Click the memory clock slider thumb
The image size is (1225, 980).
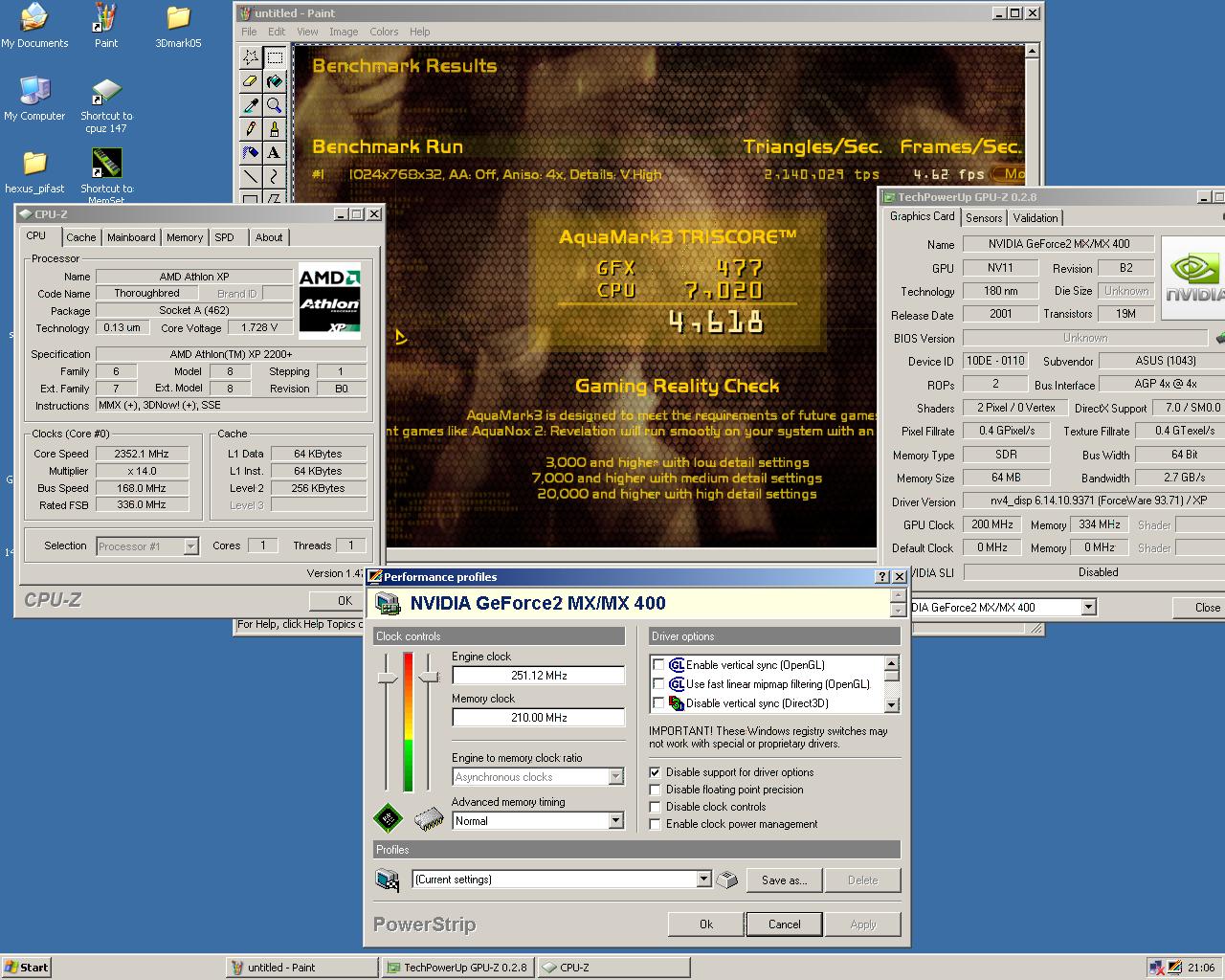click(429, 677)
